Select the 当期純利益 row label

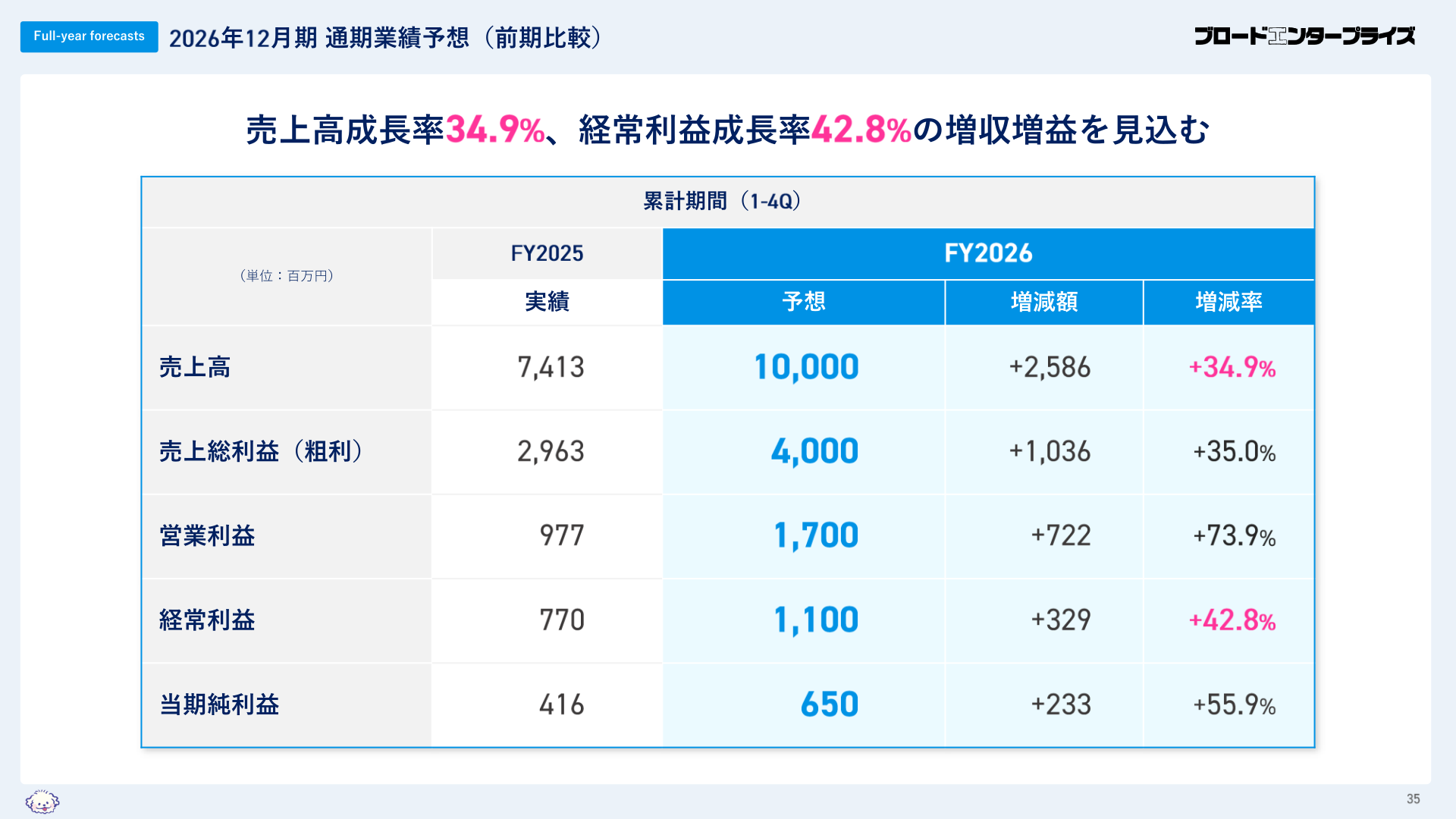tap(219, 704)
